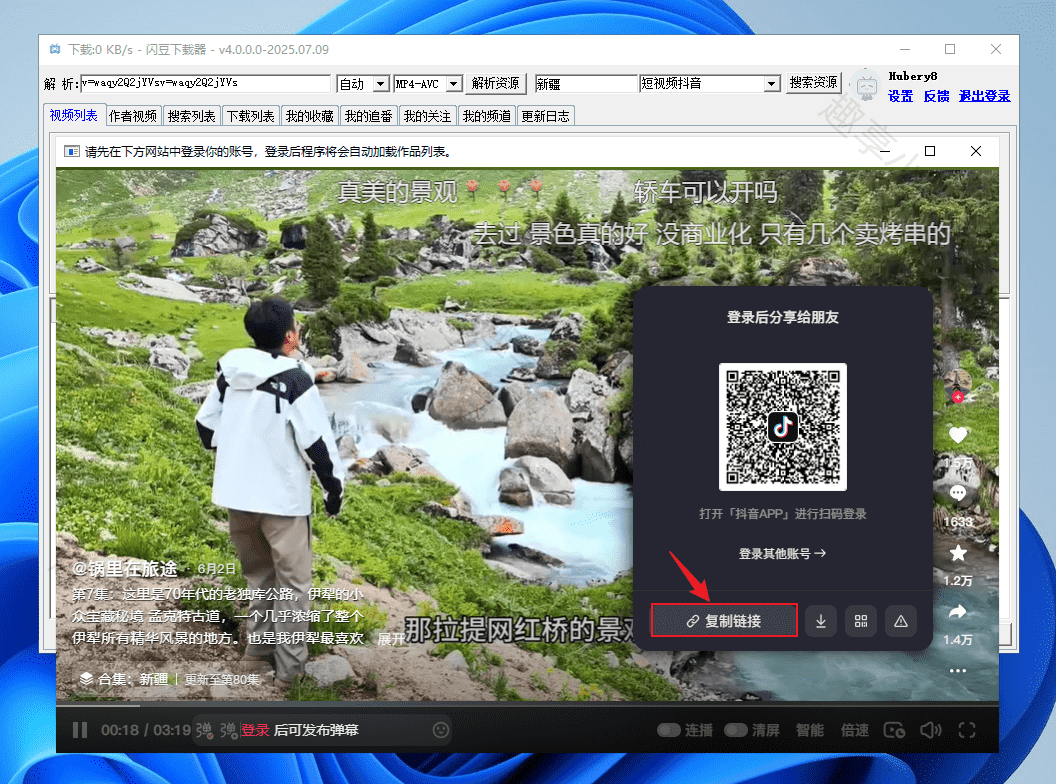
Task: Mute the video volume
Action: (x=930, y=730)
